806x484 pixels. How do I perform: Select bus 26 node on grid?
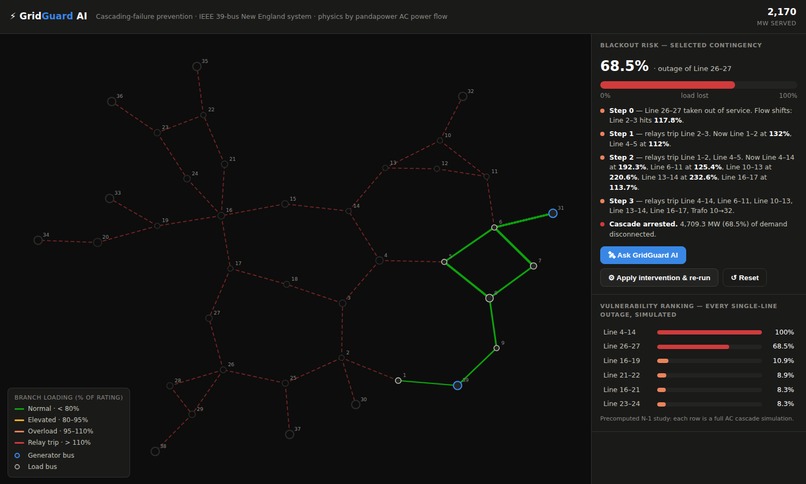tap(223, 369)
